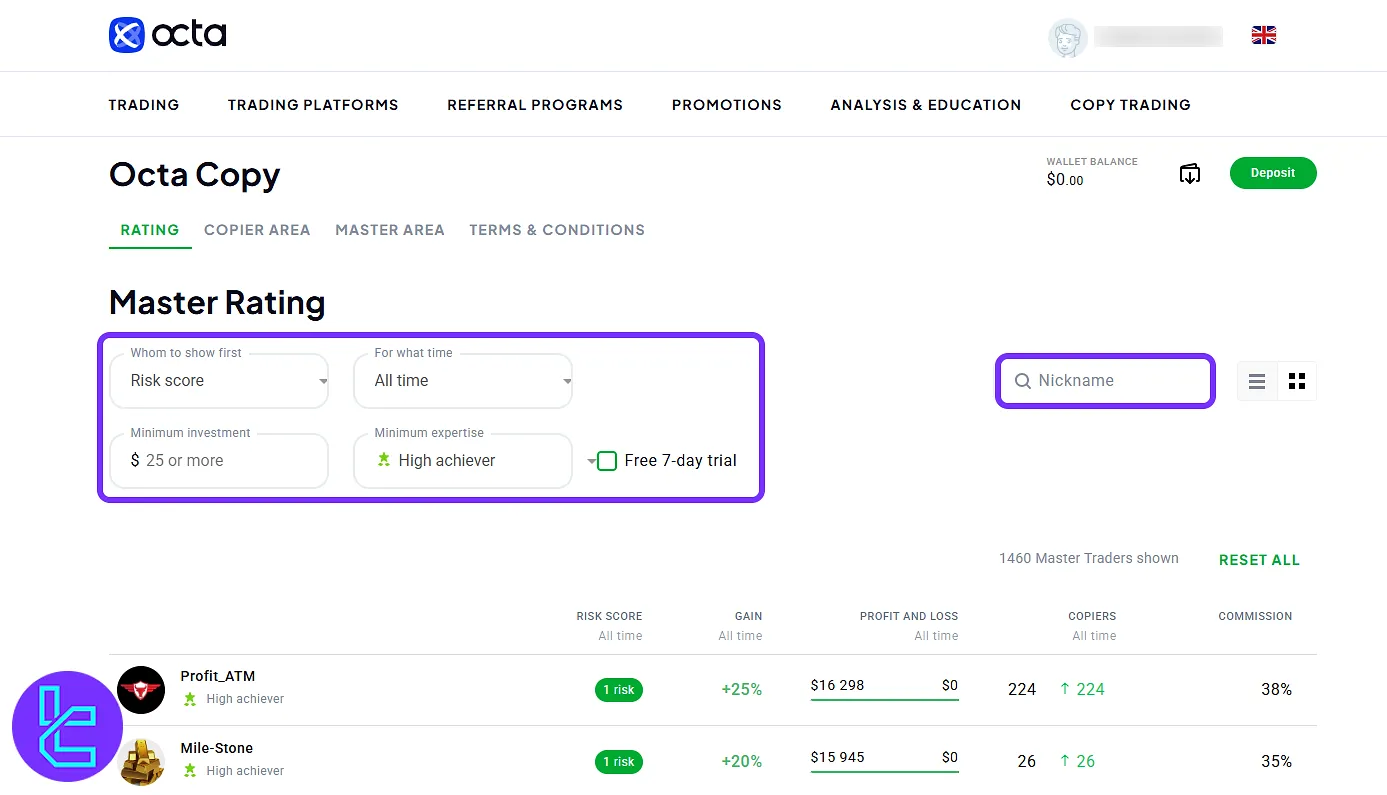
Task: Click the $15 945 profit value
Action: click(x=838, y=757)
